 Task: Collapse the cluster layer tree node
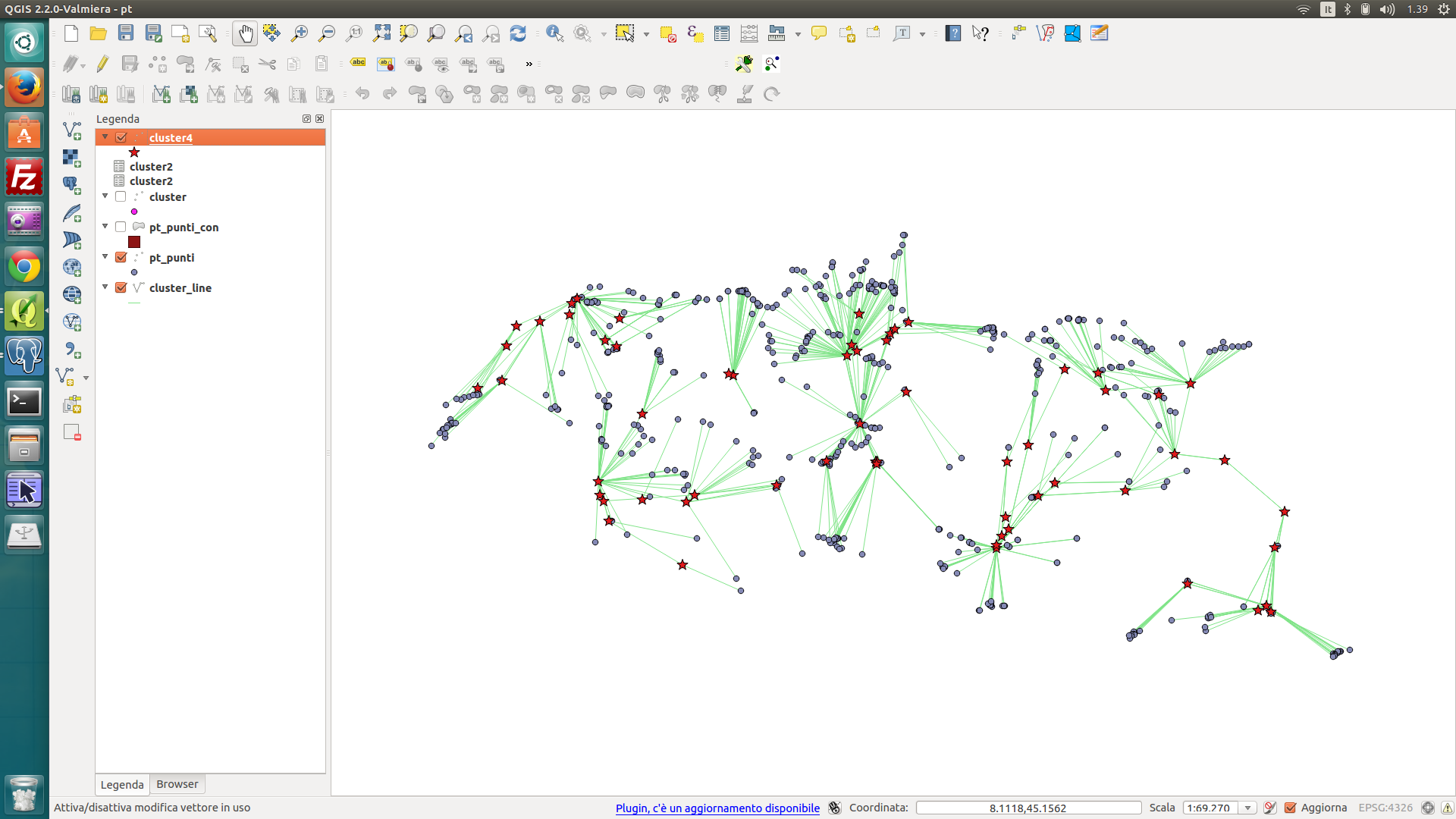click(x=105, y=196)
